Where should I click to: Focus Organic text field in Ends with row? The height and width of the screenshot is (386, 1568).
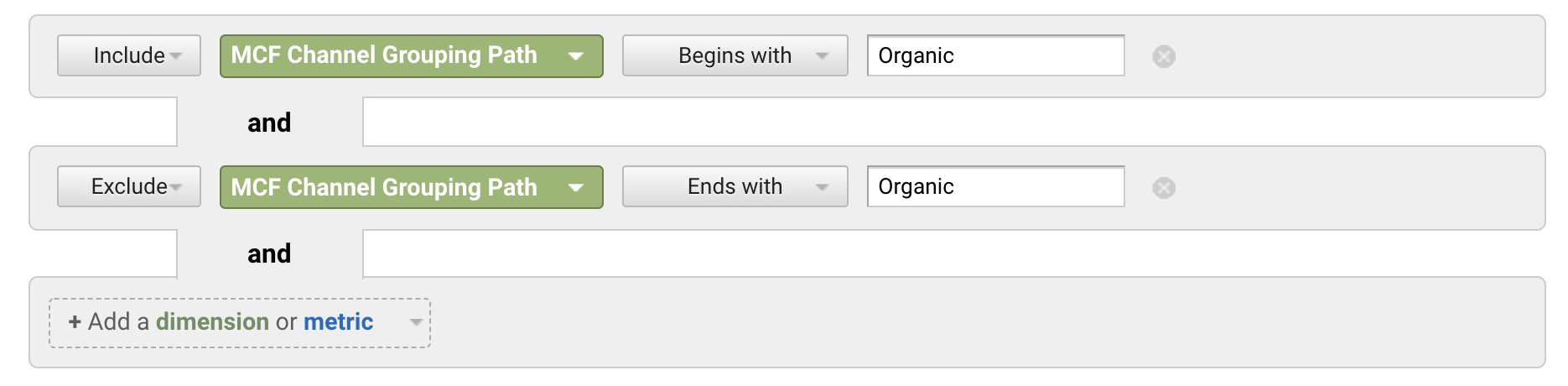995,187
